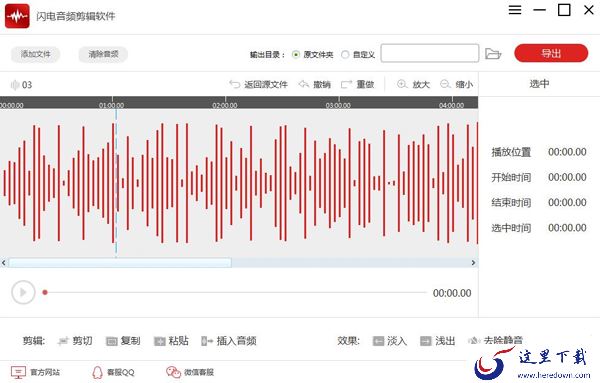
Task: Open the 官方网站 link
Action: 35,372
